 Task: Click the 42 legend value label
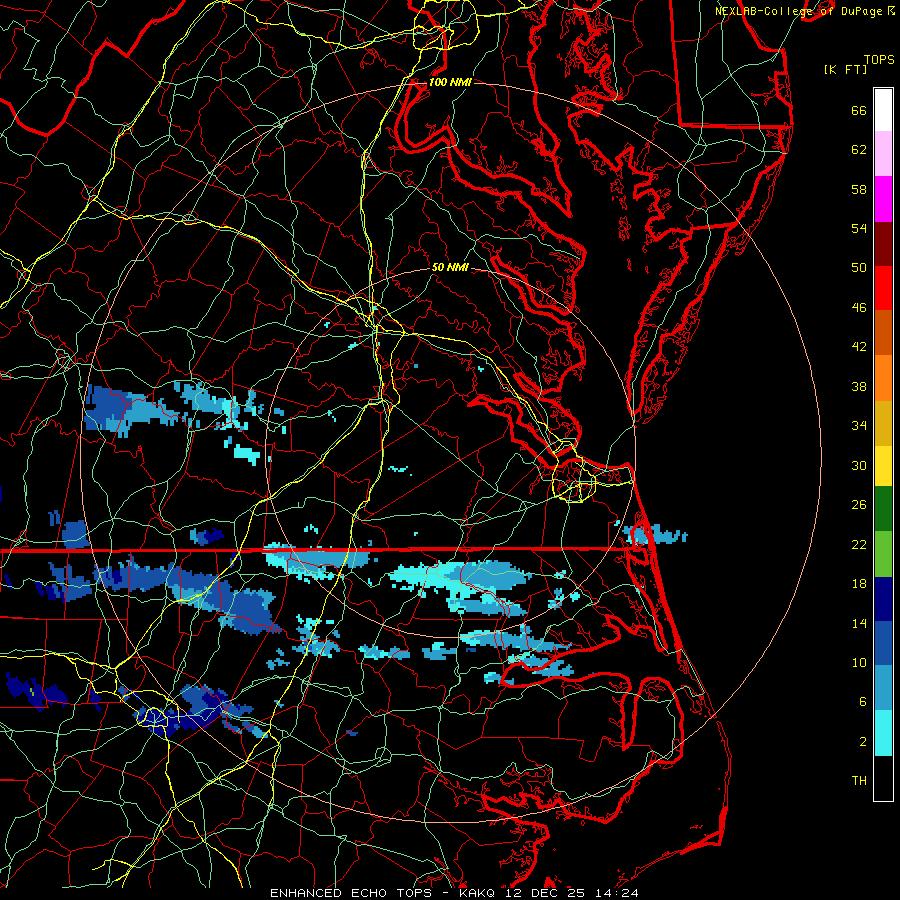pos(859,347)
